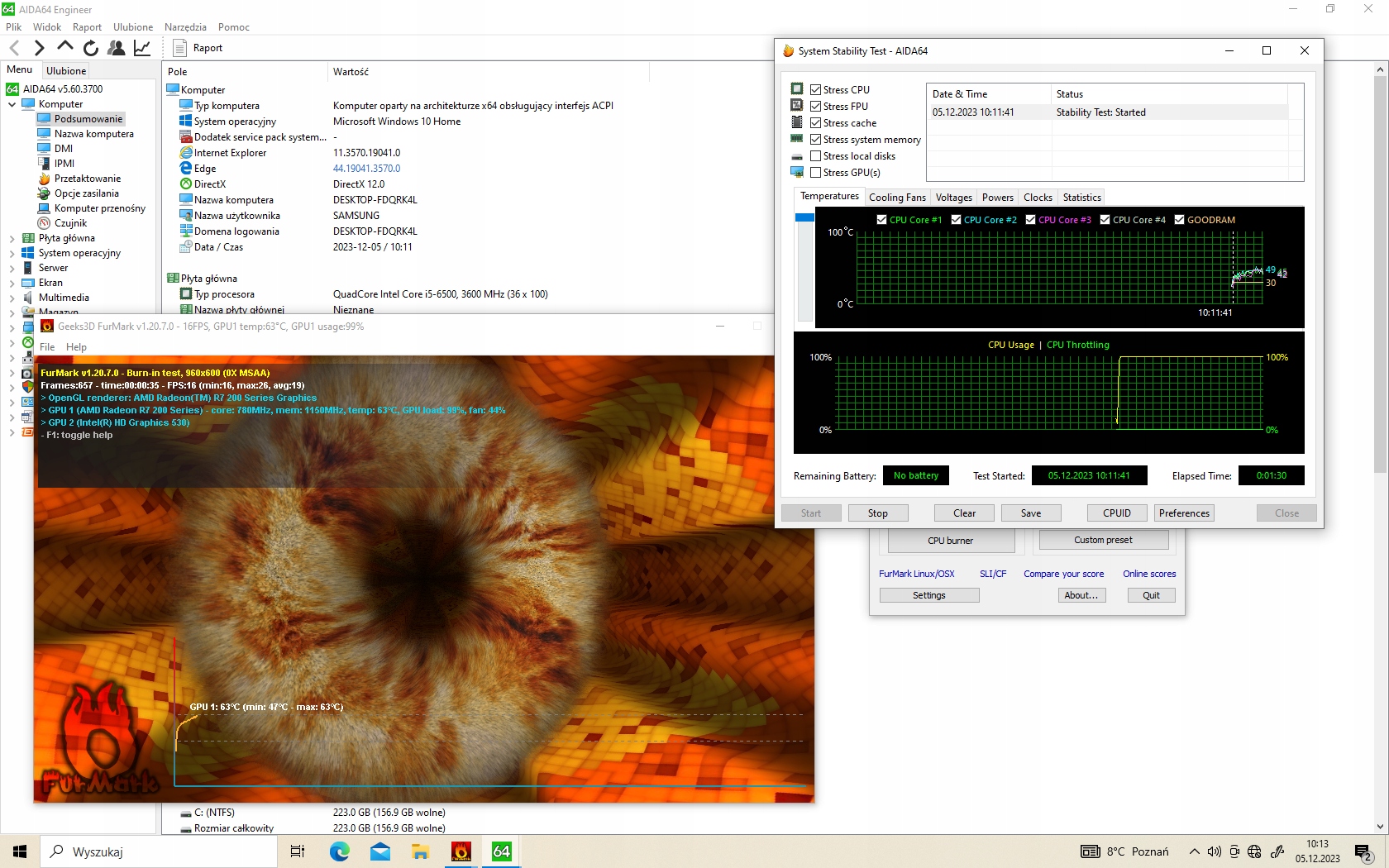1389x868 pixels.
Task: Open the Windows Start menu
Action: [20, 851]
